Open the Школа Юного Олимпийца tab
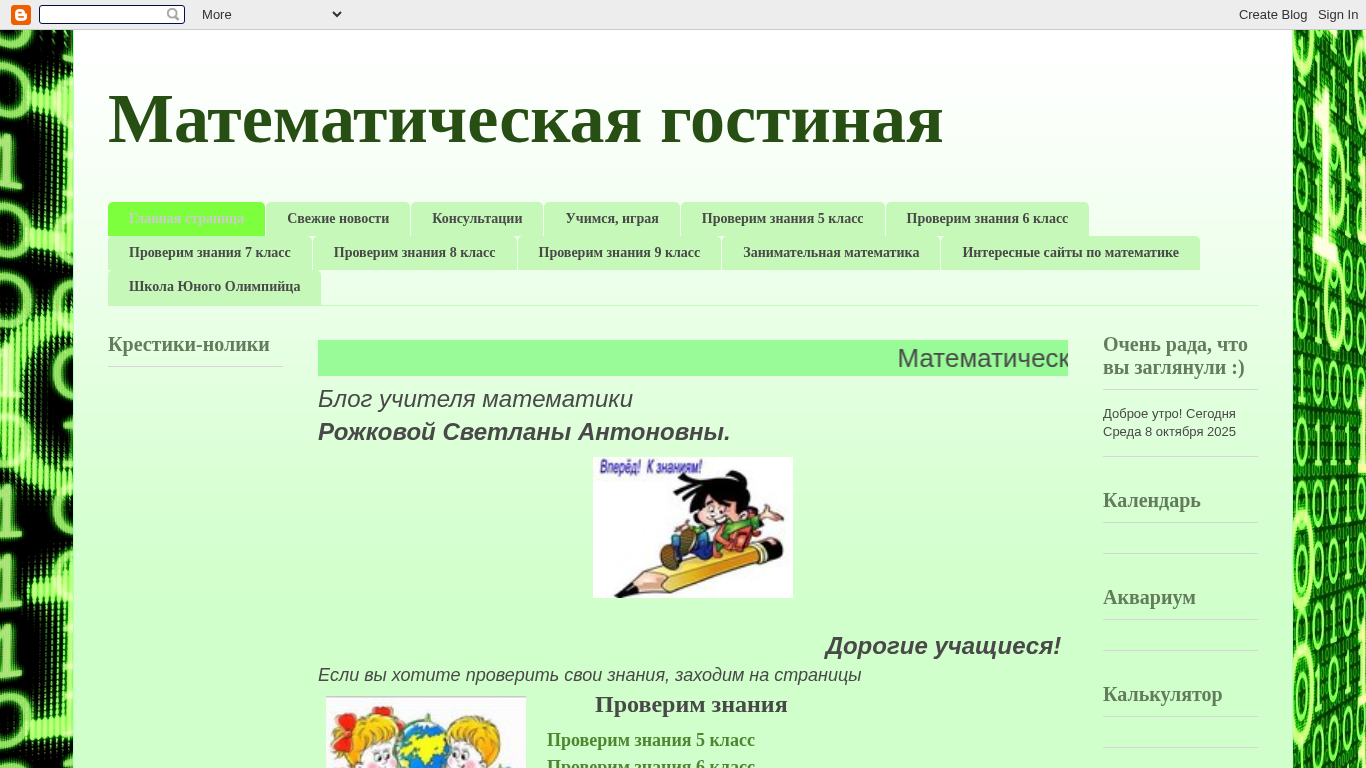 [214, 287]
